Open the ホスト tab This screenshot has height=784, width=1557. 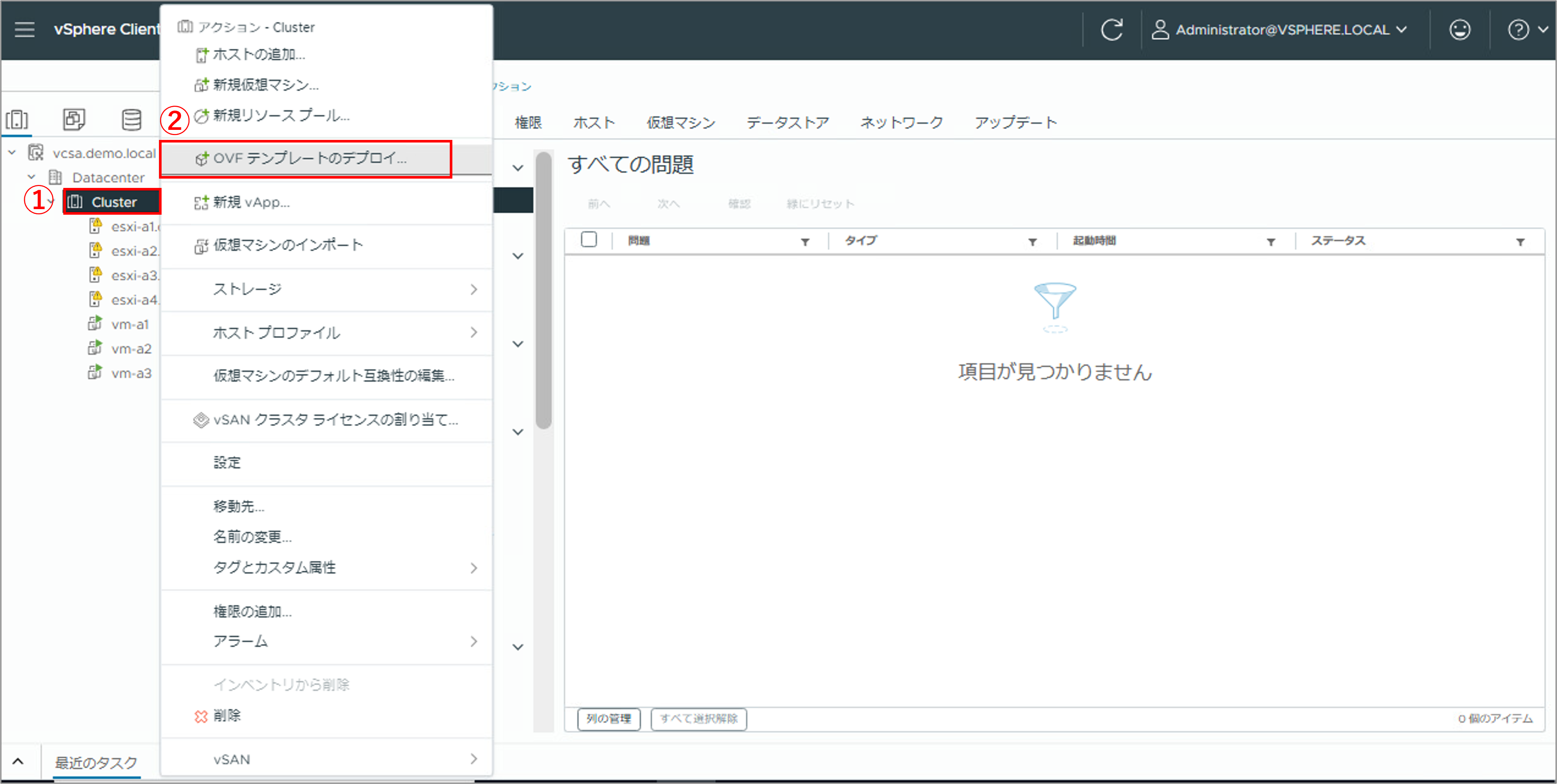(593, 123)
